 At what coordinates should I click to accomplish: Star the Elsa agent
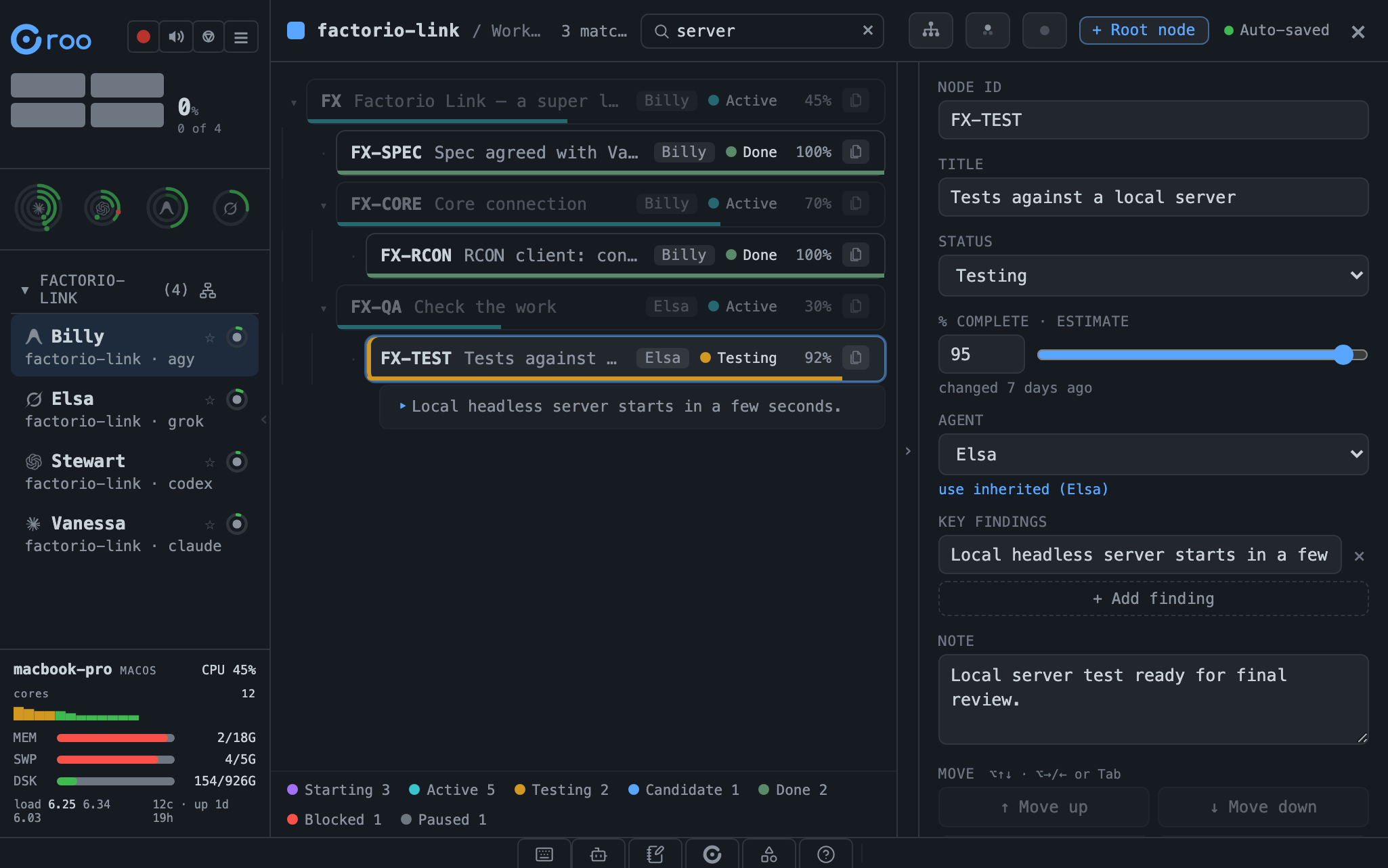[210, 399]
